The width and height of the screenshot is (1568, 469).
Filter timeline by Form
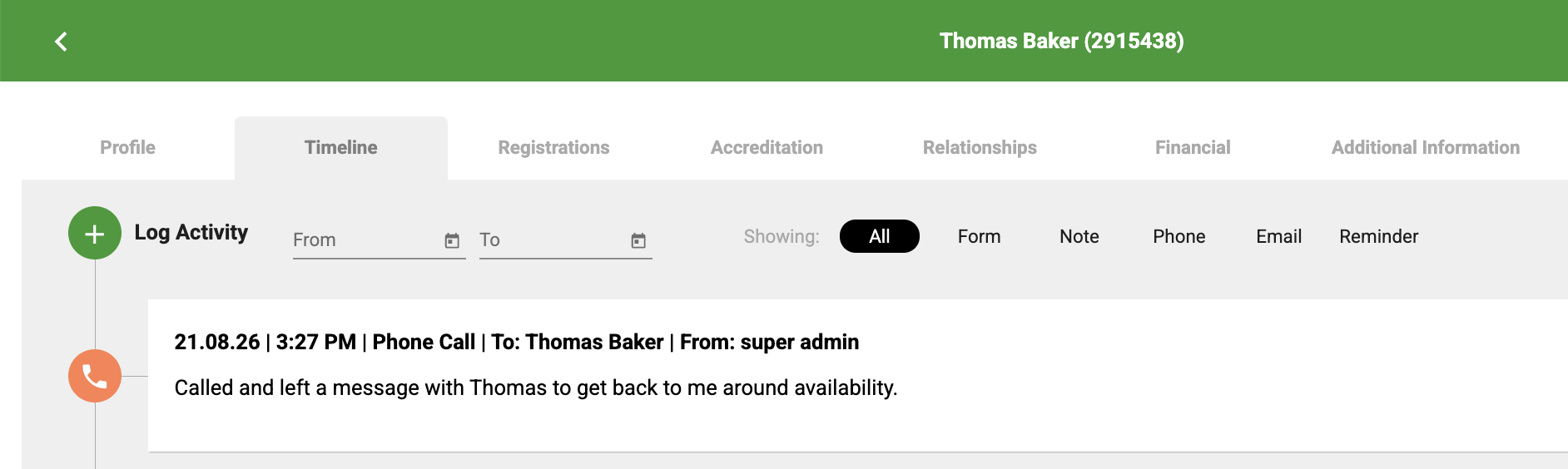(x=980, y=236)
